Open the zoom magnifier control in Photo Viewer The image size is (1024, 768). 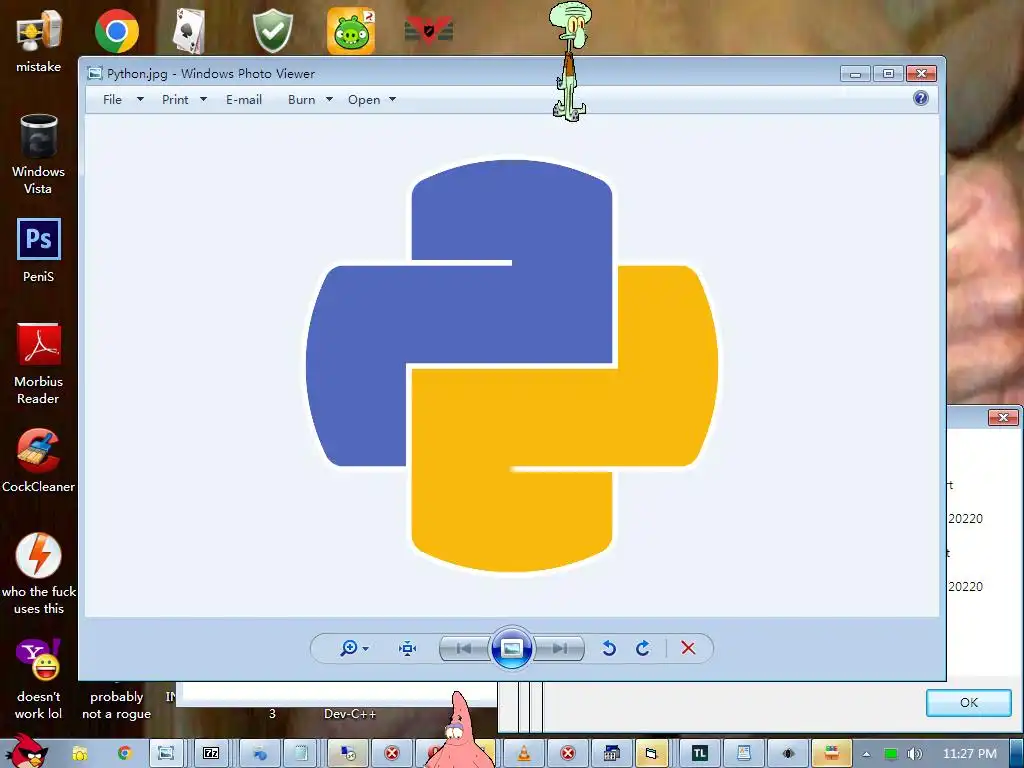(x=354, y=648)
